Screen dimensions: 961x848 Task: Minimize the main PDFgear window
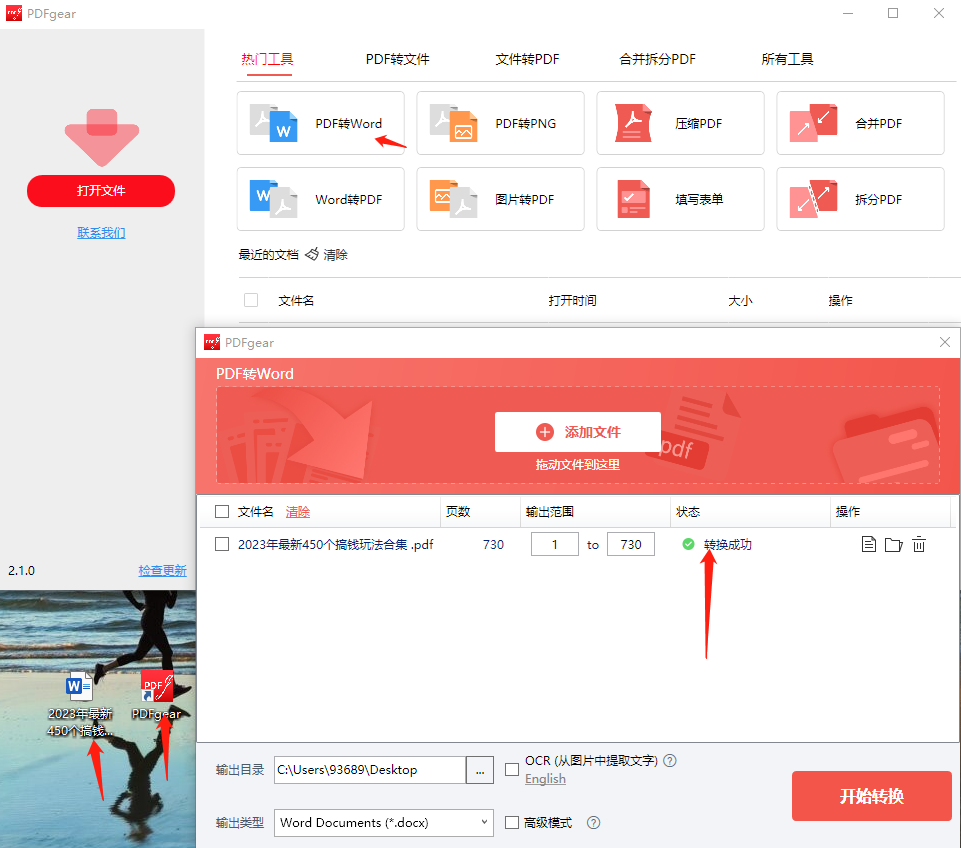[x=848, y=13]
